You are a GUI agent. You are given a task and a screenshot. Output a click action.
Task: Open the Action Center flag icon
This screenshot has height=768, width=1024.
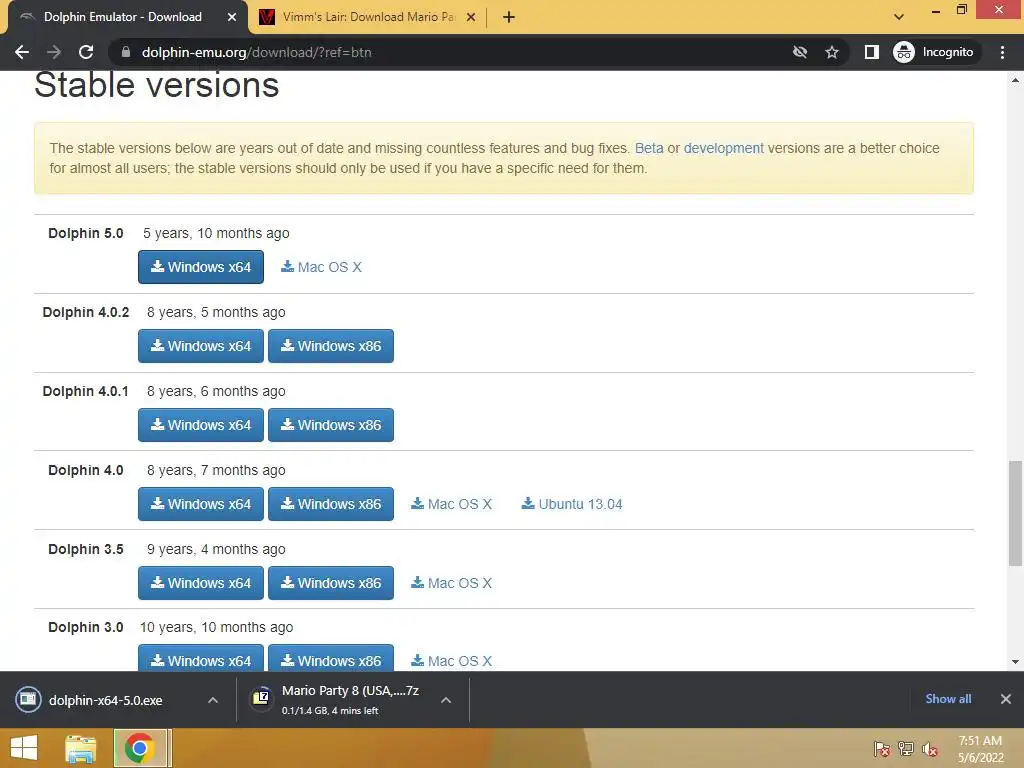pyautogui.click(x=882, y=749)
